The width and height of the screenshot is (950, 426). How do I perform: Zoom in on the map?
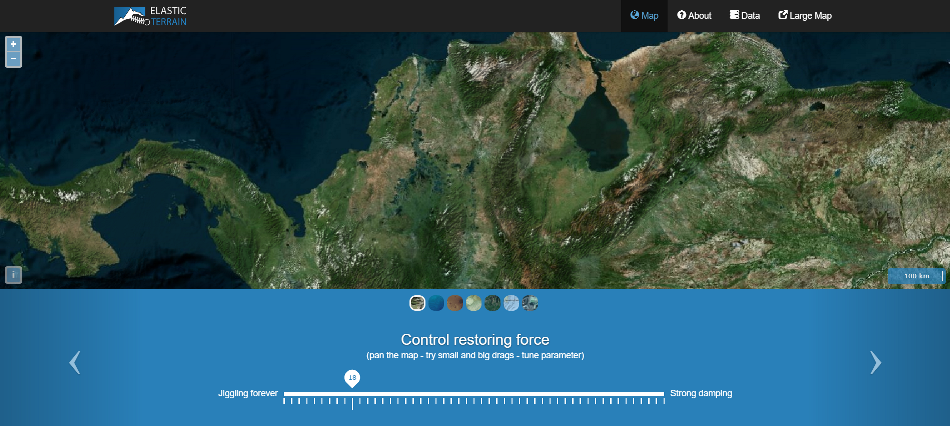pos(13,44)
